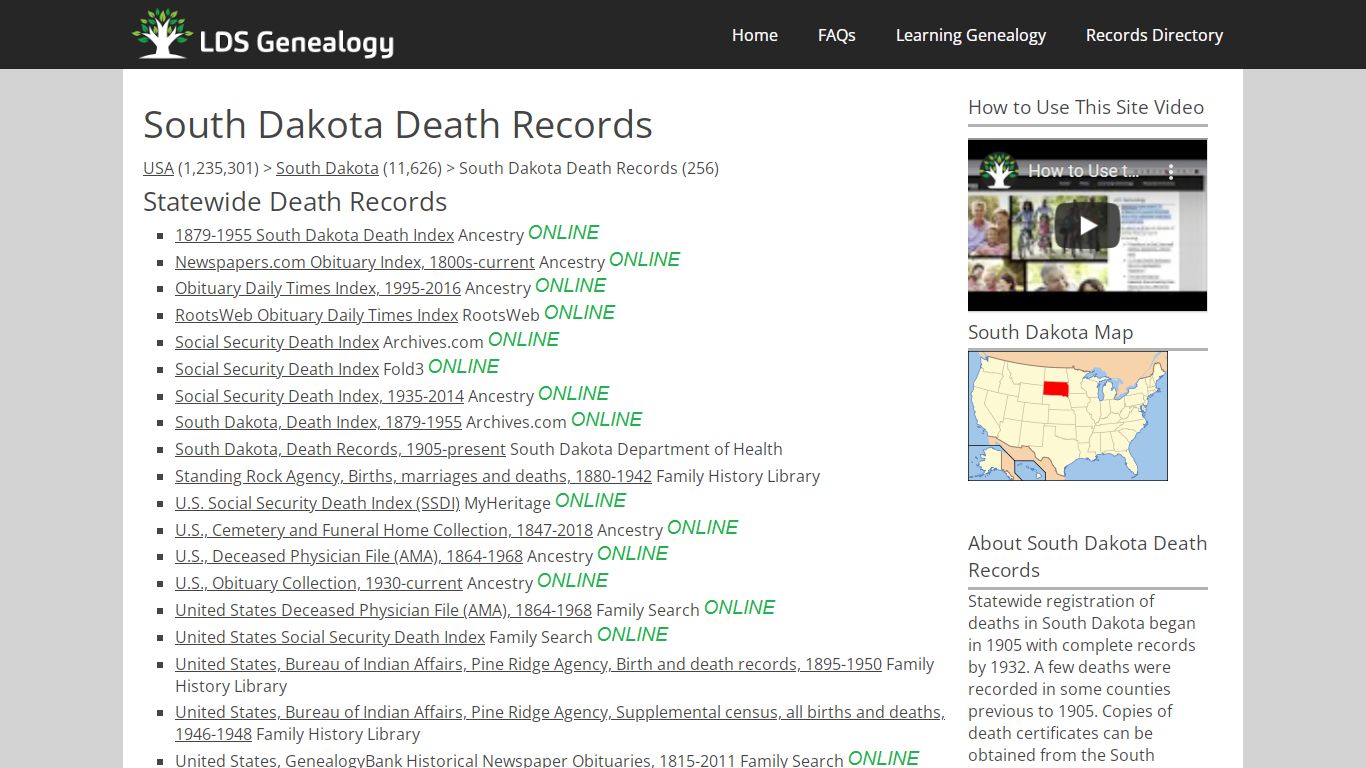Open South Dakota, Death Records, 1905-present

tap(340, 449)
